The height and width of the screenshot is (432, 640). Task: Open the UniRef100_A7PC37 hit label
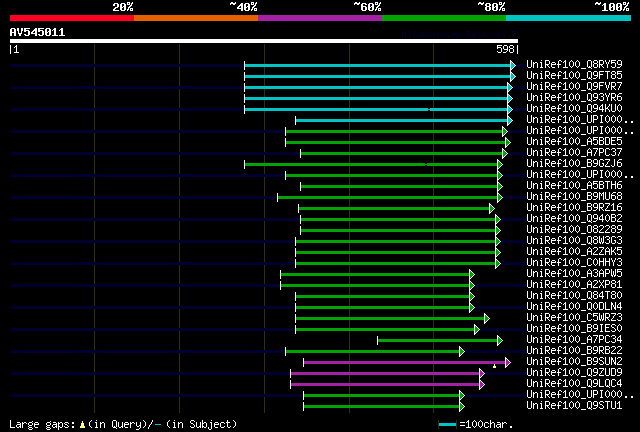[x=574, y=153]
